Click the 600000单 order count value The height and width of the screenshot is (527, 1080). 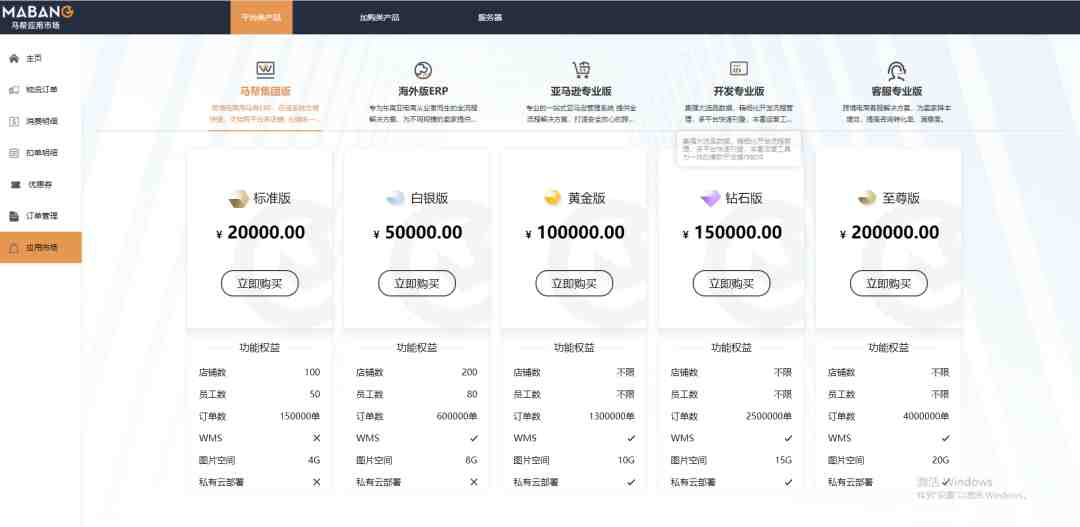pyautogui.click(x=457, y=416)
